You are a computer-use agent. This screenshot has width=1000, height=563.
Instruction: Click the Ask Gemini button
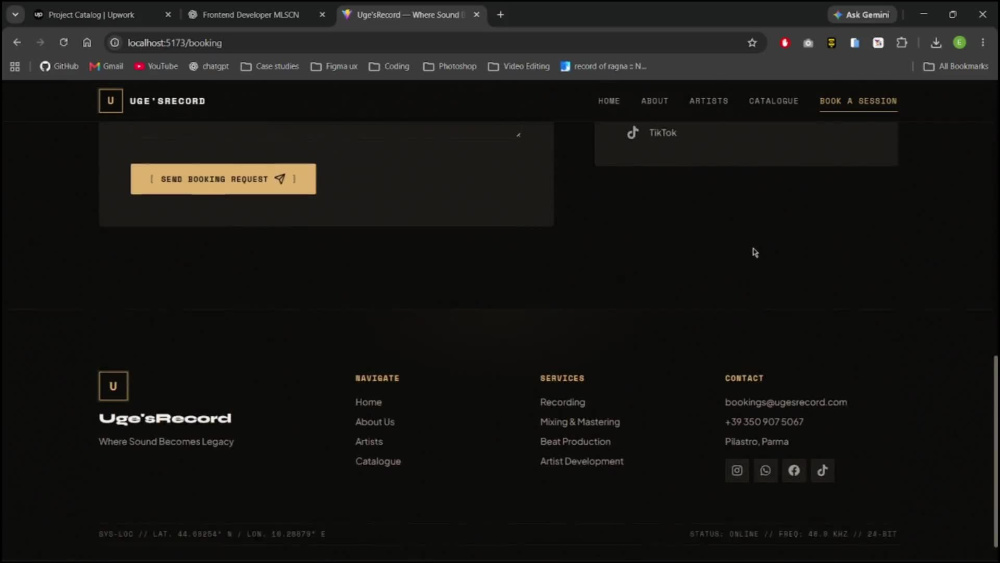862,15
